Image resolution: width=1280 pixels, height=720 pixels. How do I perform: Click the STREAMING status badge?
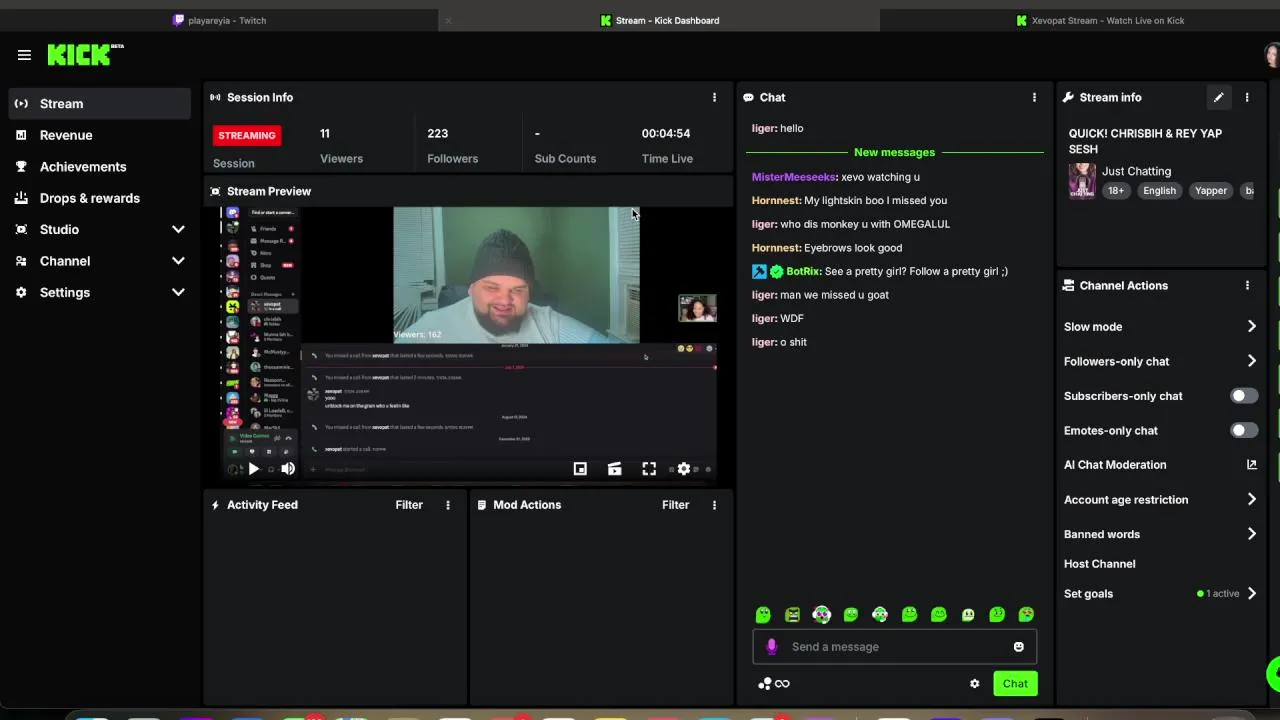click(247, 135)
